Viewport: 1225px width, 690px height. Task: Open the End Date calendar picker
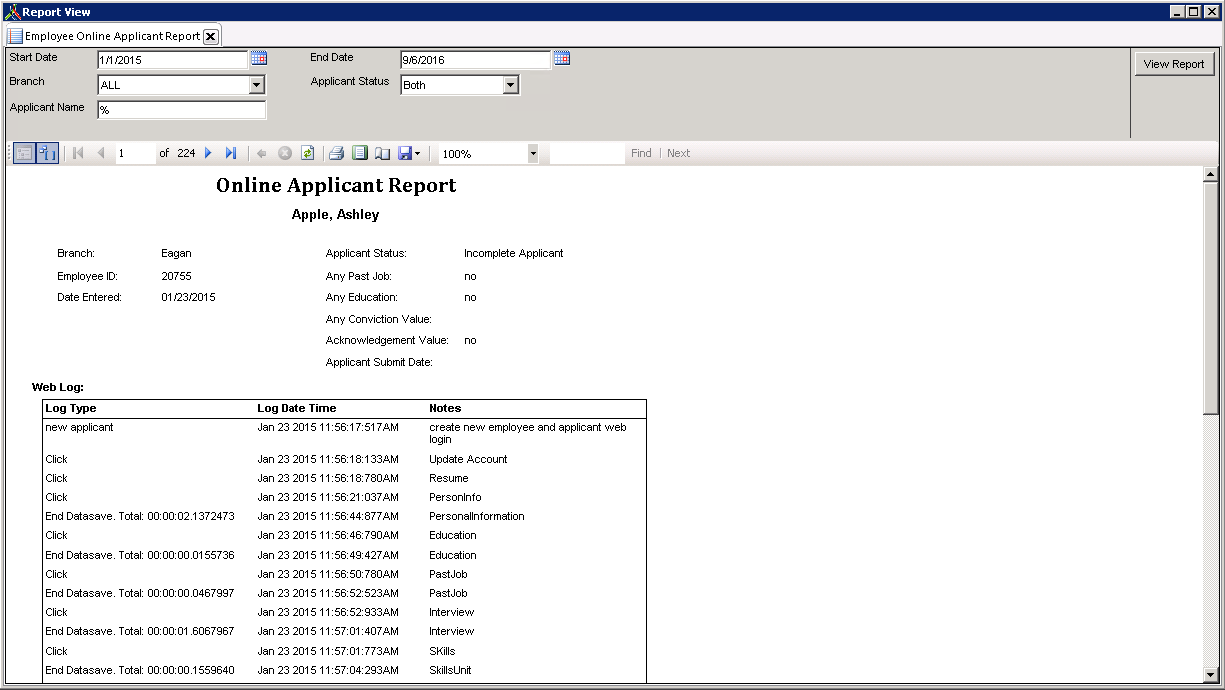(561, 58)
